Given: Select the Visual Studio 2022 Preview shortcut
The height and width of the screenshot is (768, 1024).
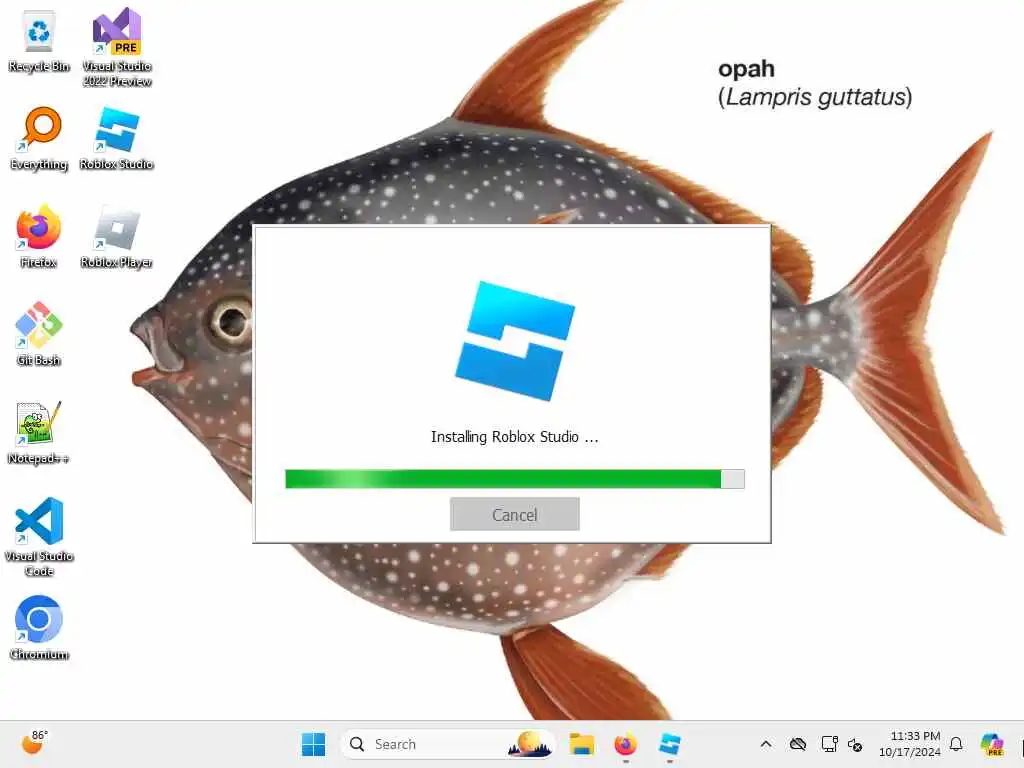Looking at the screenshot, I should tap(117, 47).
